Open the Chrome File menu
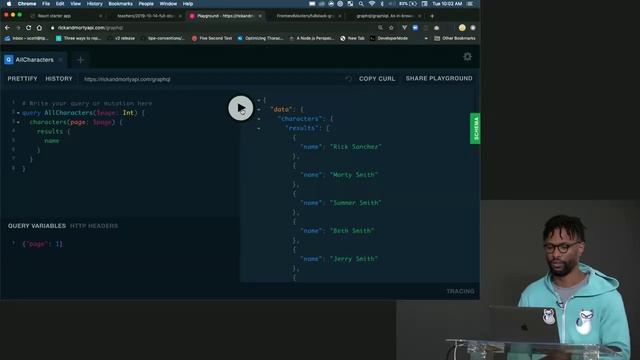The height and width of the screenshot is (360, 640). coord(46,4)
